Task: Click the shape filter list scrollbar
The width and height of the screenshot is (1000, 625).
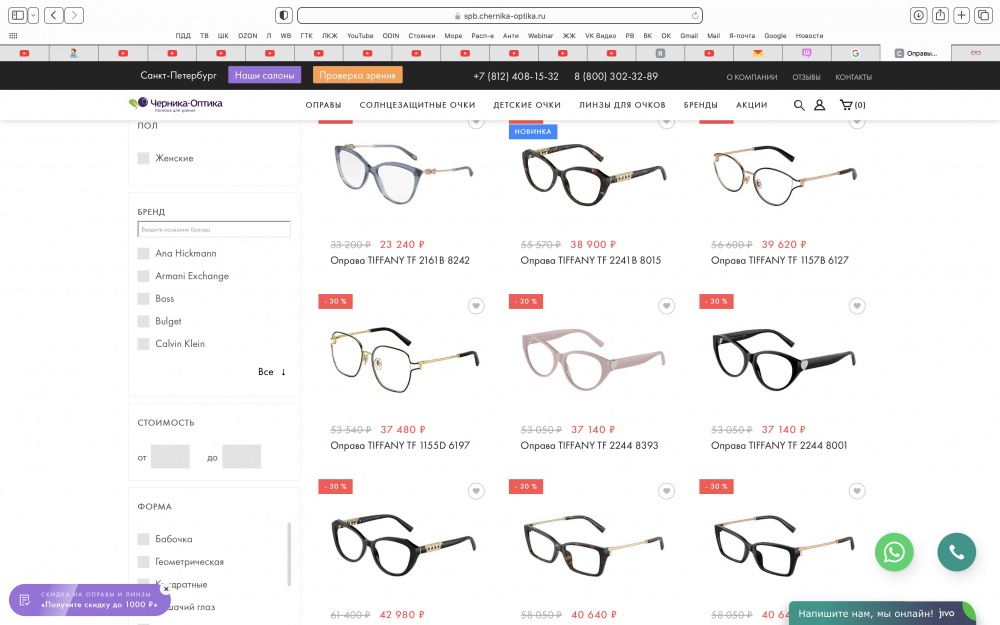Action: [289, 554]
